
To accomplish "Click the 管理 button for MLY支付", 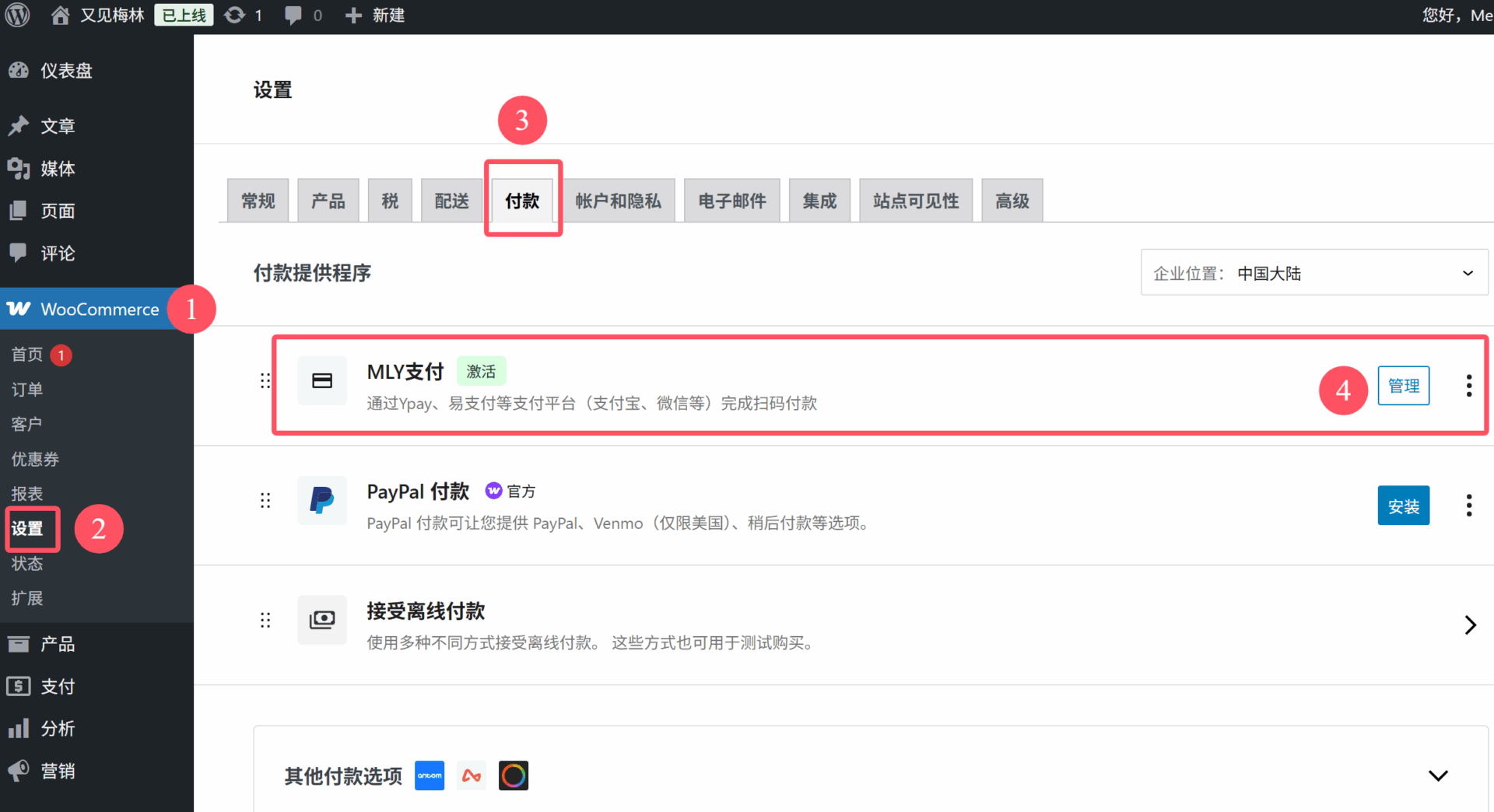I will coord(1404,386).
